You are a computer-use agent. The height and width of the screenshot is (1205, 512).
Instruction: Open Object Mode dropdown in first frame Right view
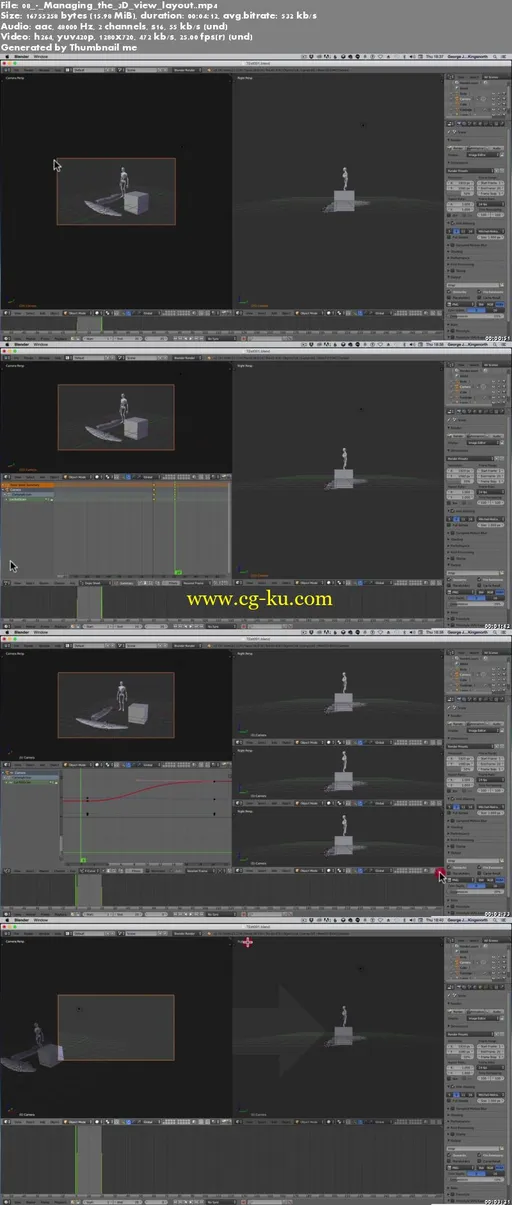(312, 312)
